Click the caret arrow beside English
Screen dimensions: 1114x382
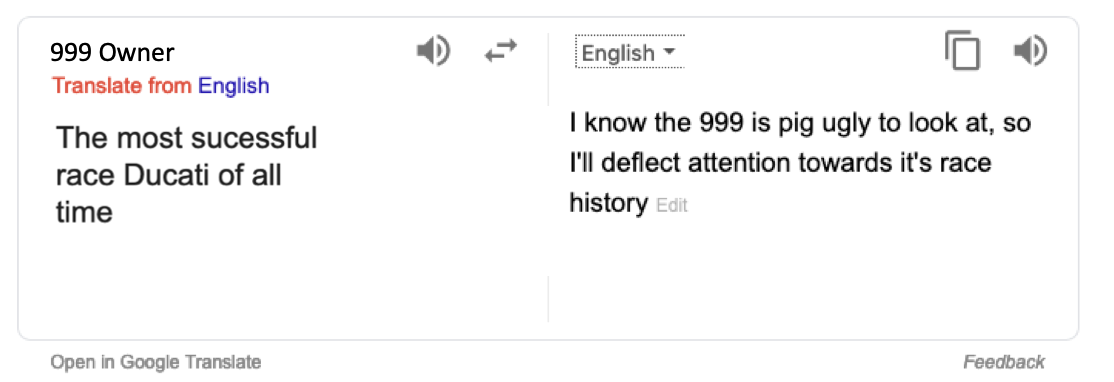tap(668, 52)
